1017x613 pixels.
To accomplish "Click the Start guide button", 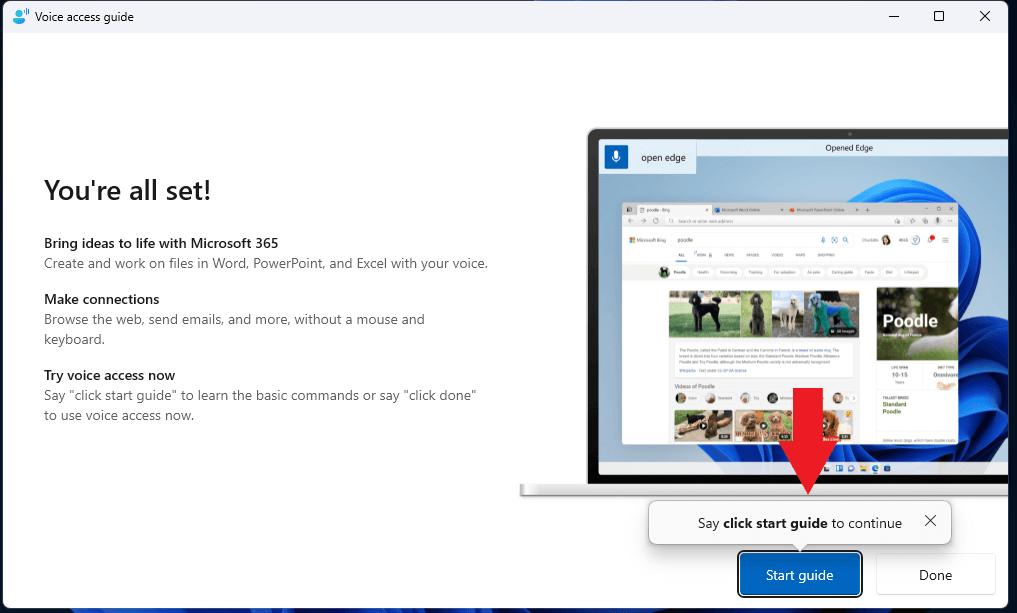I will click(x=799, y=574).
